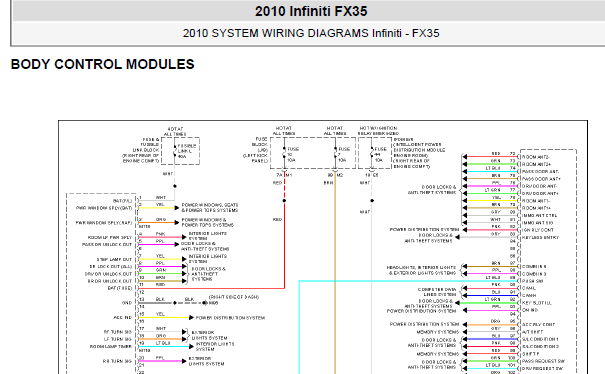Viewport: 605px width, 374px height.
Task: Click the 'DRV DR UNLOCK OUT' pin label
Action: coord(108,274)
